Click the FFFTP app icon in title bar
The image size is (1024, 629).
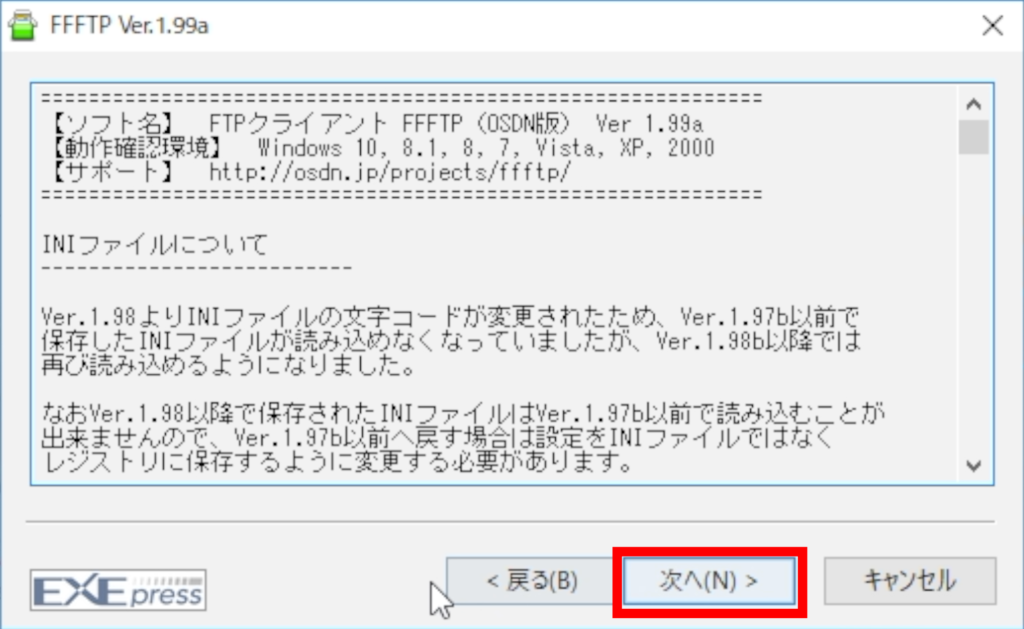(x=23, y=25)
